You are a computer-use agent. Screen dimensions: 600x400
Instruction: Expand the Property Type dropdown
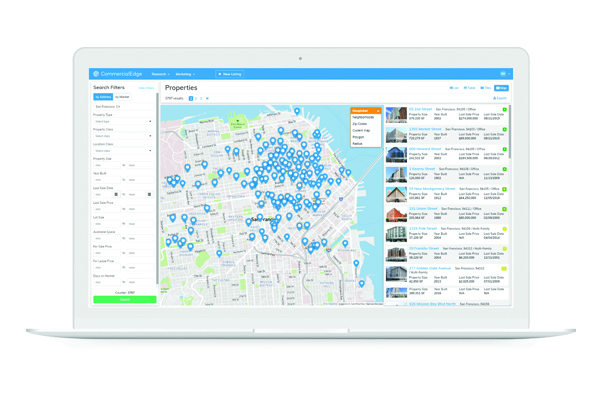123,122
